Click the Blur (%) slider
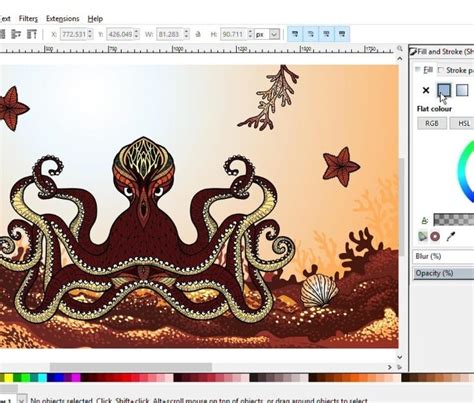474x403 pixels. point(444,256)
